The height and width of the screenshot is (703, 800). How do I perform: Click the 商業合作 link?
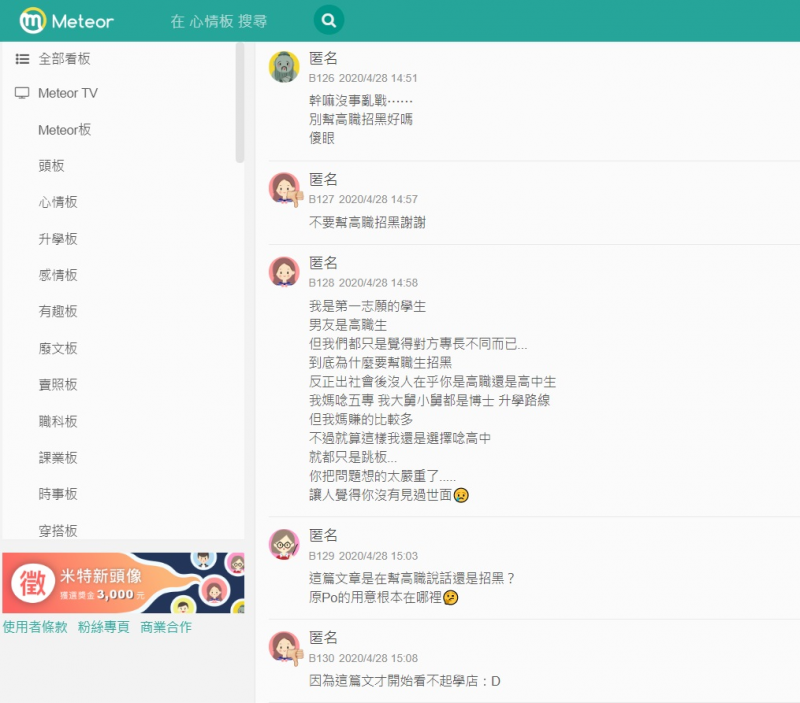click(x=166, y=627)
